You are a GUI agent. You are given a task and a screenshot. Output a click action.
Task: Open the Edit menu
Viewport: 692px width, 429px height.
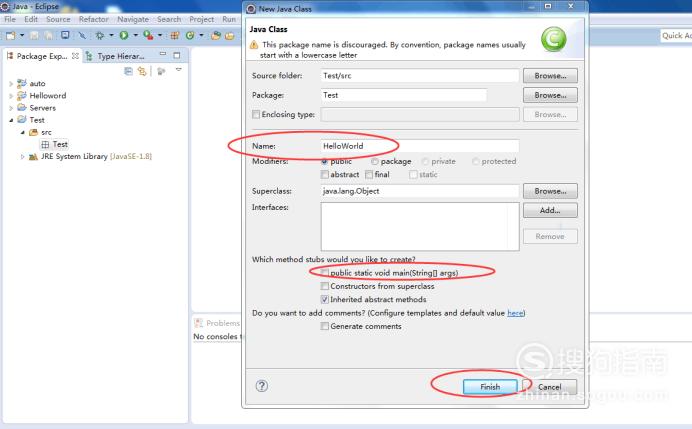click(x=31, y=19)
